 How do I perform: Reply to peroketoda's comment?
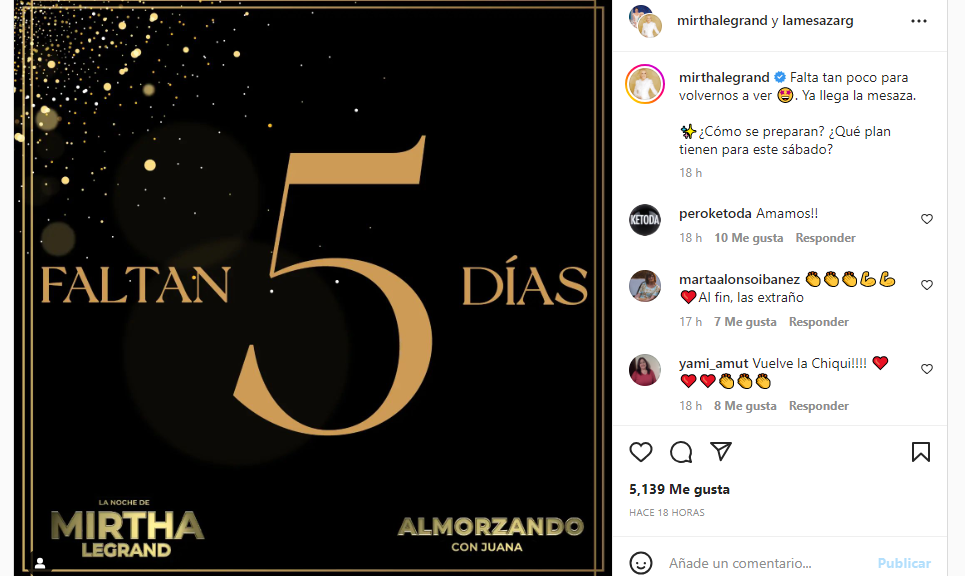click(825, 238)
